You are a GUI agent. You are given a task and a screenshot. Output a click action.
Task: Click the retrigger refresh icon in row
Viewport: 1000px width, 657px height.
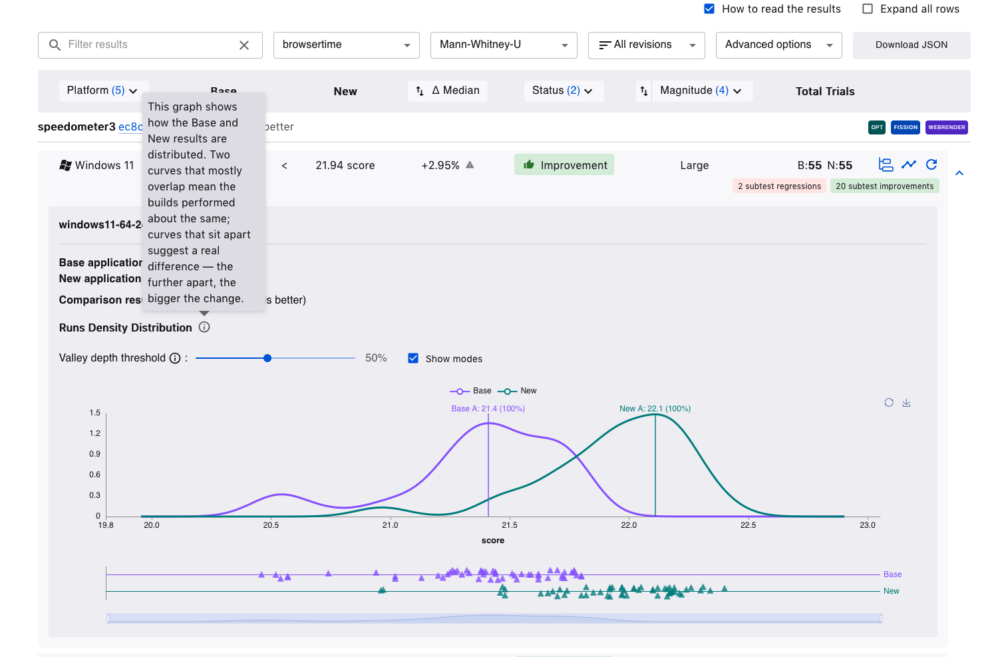click(932, 165)
